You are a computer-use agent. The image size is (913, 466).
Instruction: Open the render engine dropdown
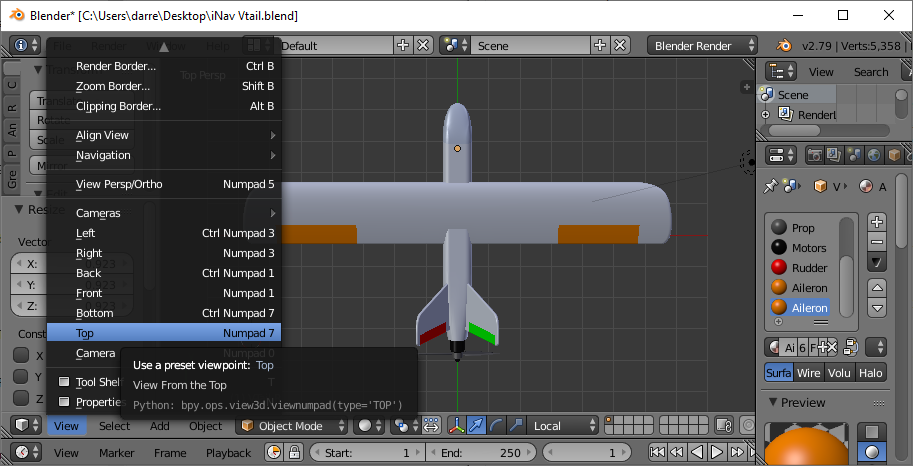(x=703, y=45)
